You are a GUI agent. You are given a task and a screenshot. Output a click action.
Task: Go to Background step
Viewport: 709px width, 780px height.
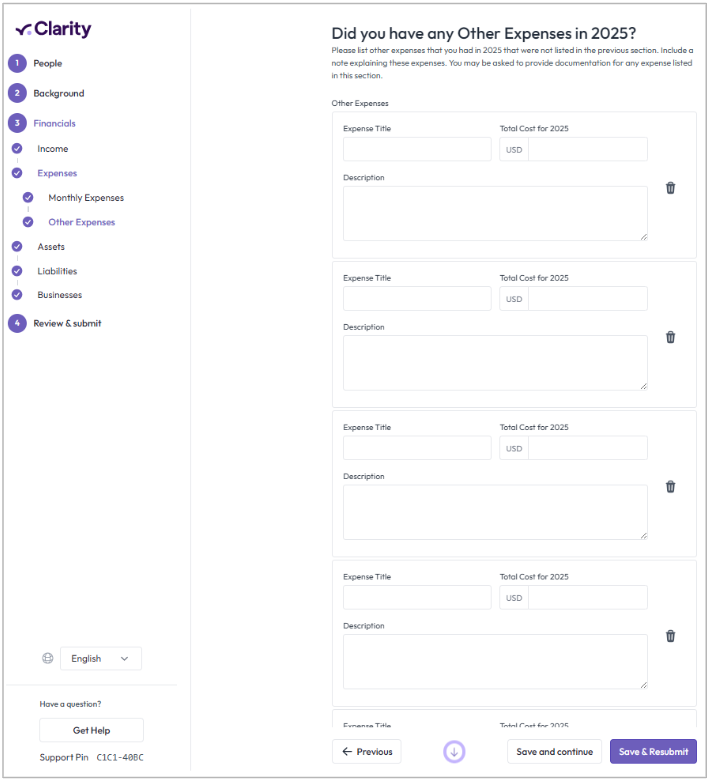58,93
